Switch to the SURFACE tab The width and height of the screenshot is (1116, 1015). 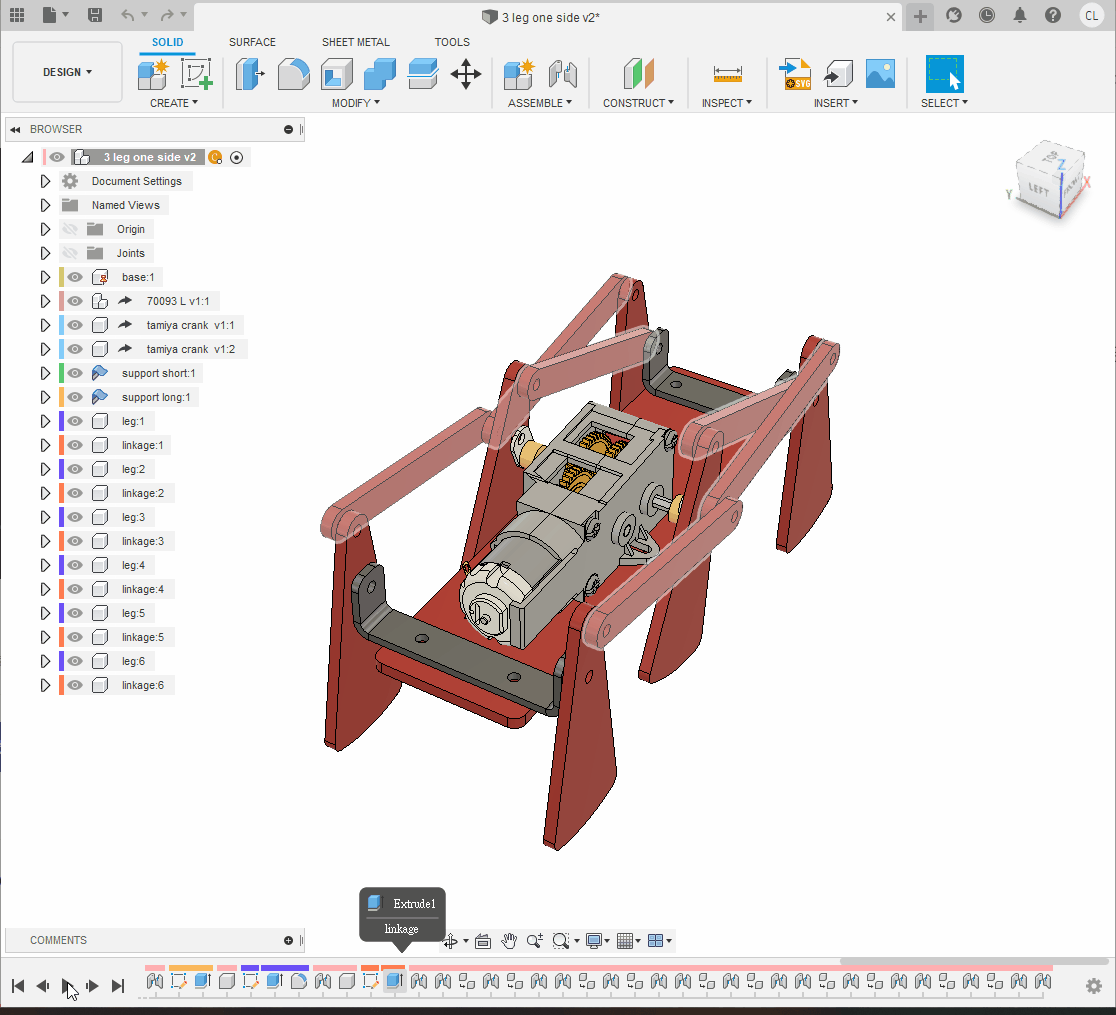coord(252,42)
